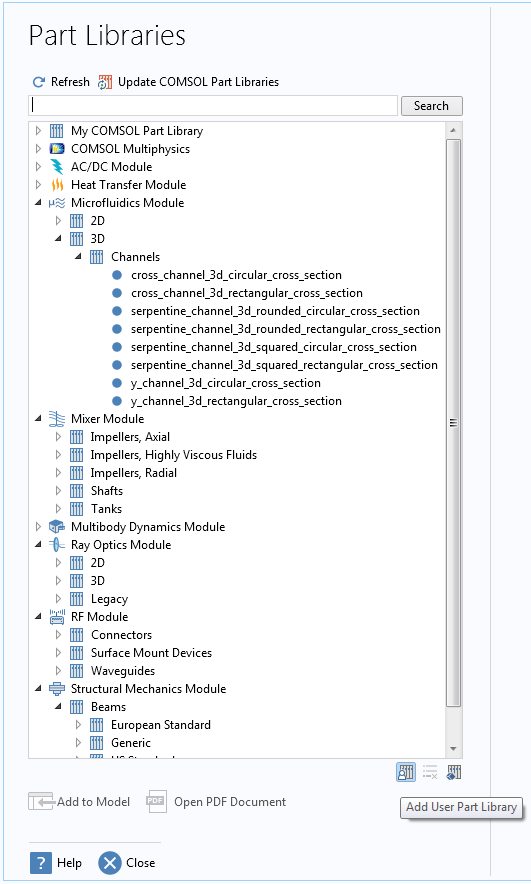Collapse the Microfluidics Module node
Screen dimensions: 531x884
coord(38,203)
